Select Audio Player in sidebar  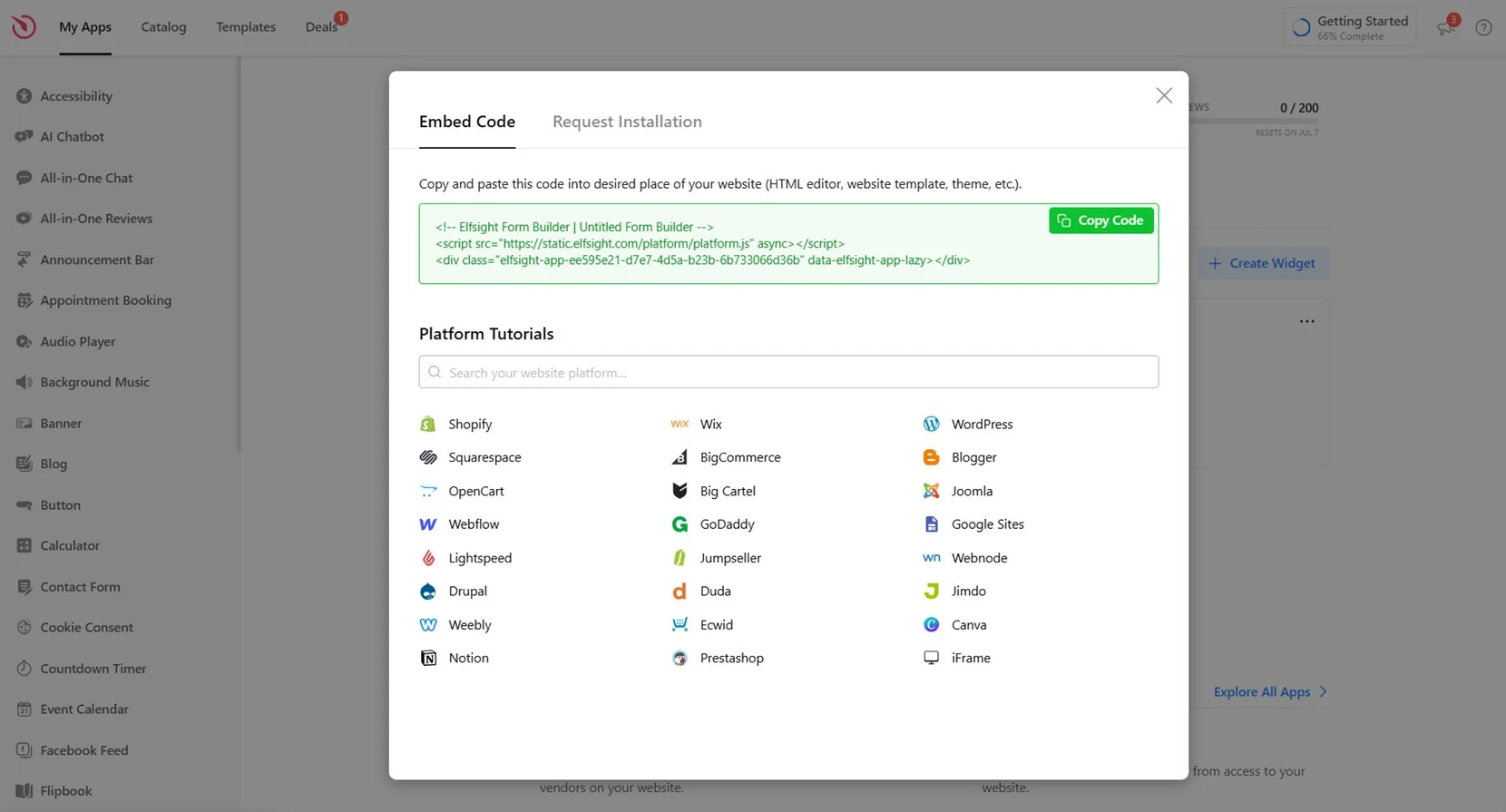click(x=78, y=341)
